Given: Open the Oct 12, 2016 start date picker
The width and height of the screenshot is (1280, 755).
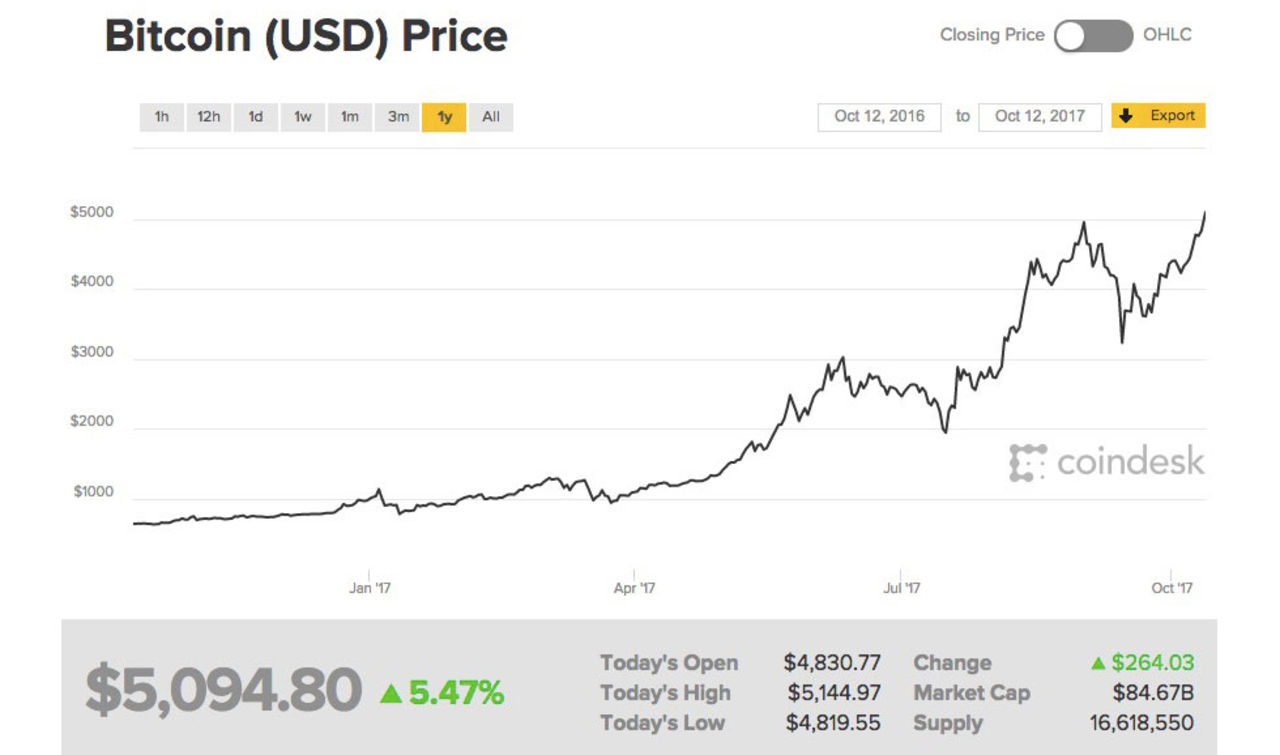Looking at the screenshot, I should pyautogui.click(x=878, y=116).
